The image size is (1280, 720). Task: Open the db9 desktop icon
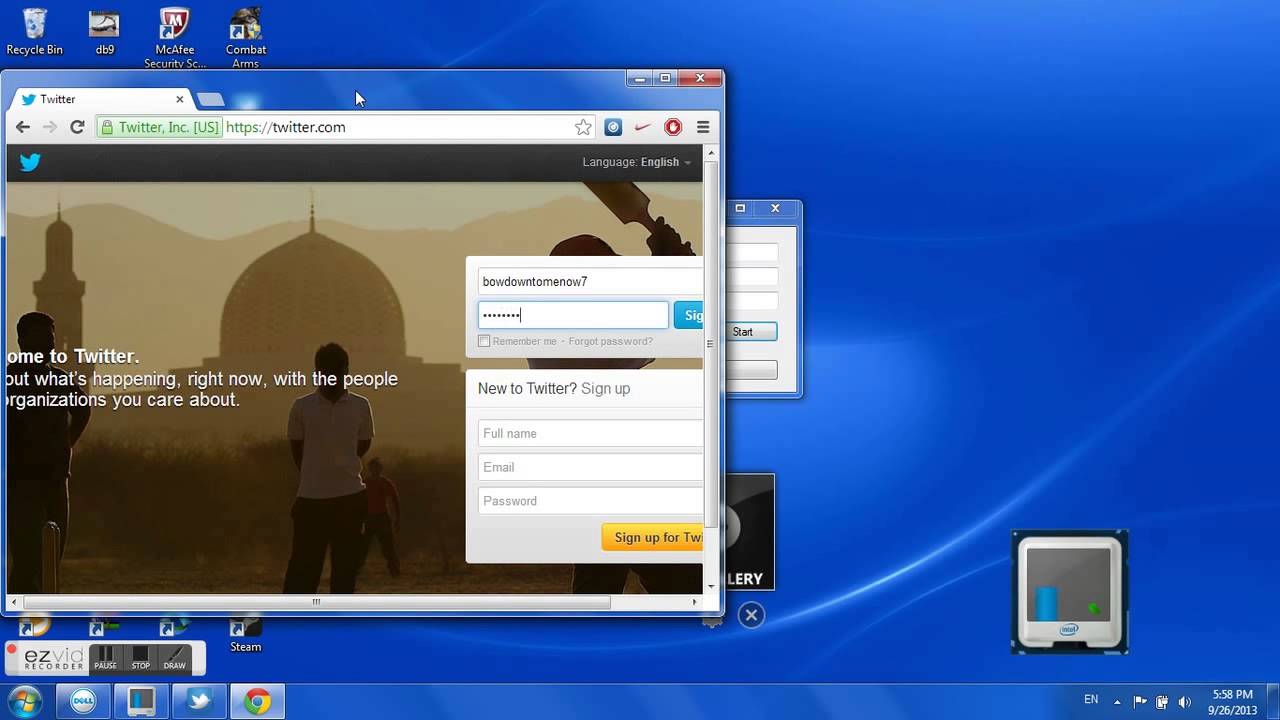point(105,31)
